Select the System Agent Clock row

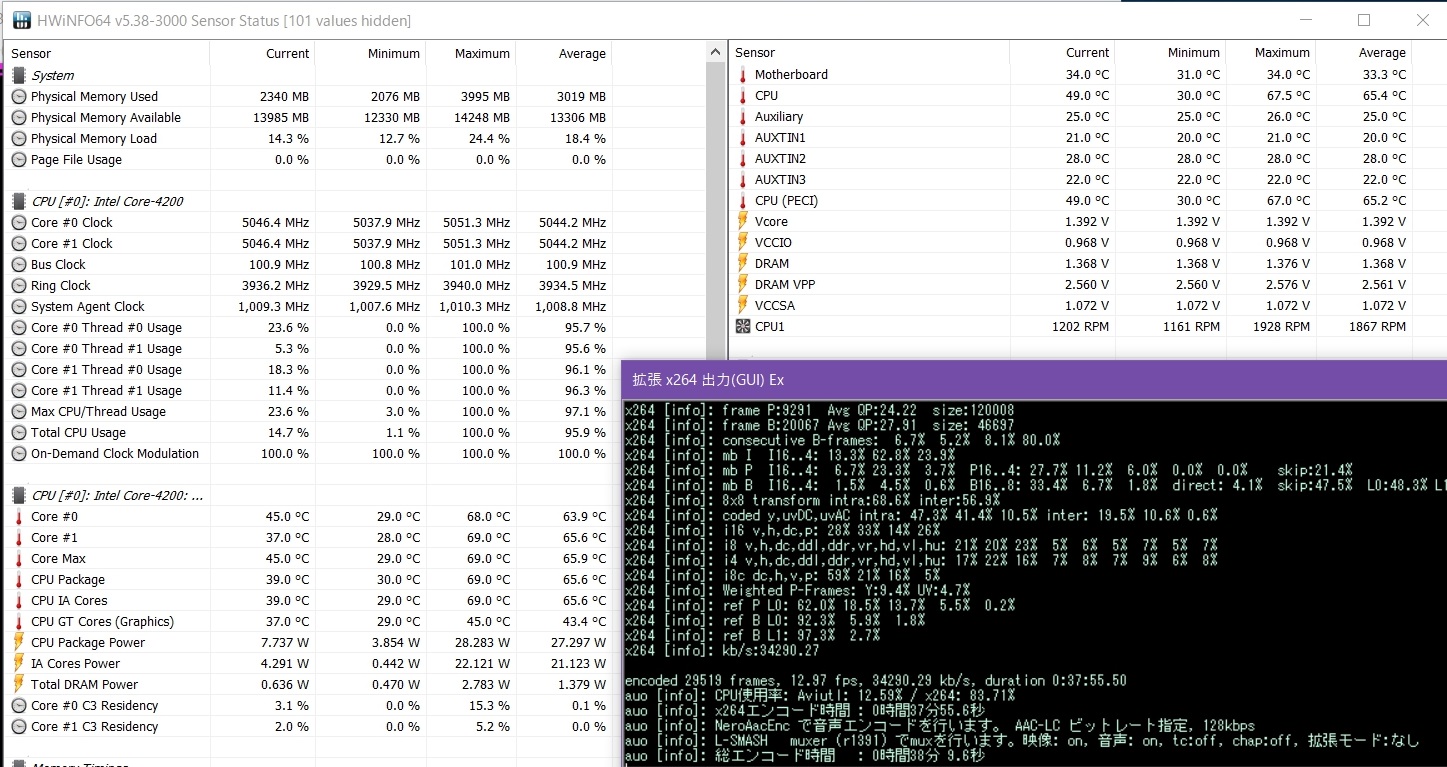click(309, 307)
